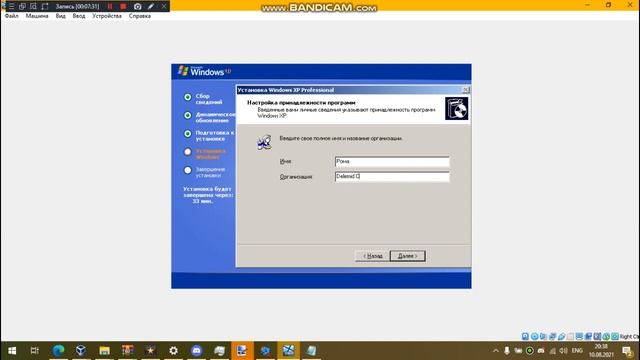Select Bandicam find-window mode icon with magnifier
Screen dimensions: 640x360
tap(33, 7)
